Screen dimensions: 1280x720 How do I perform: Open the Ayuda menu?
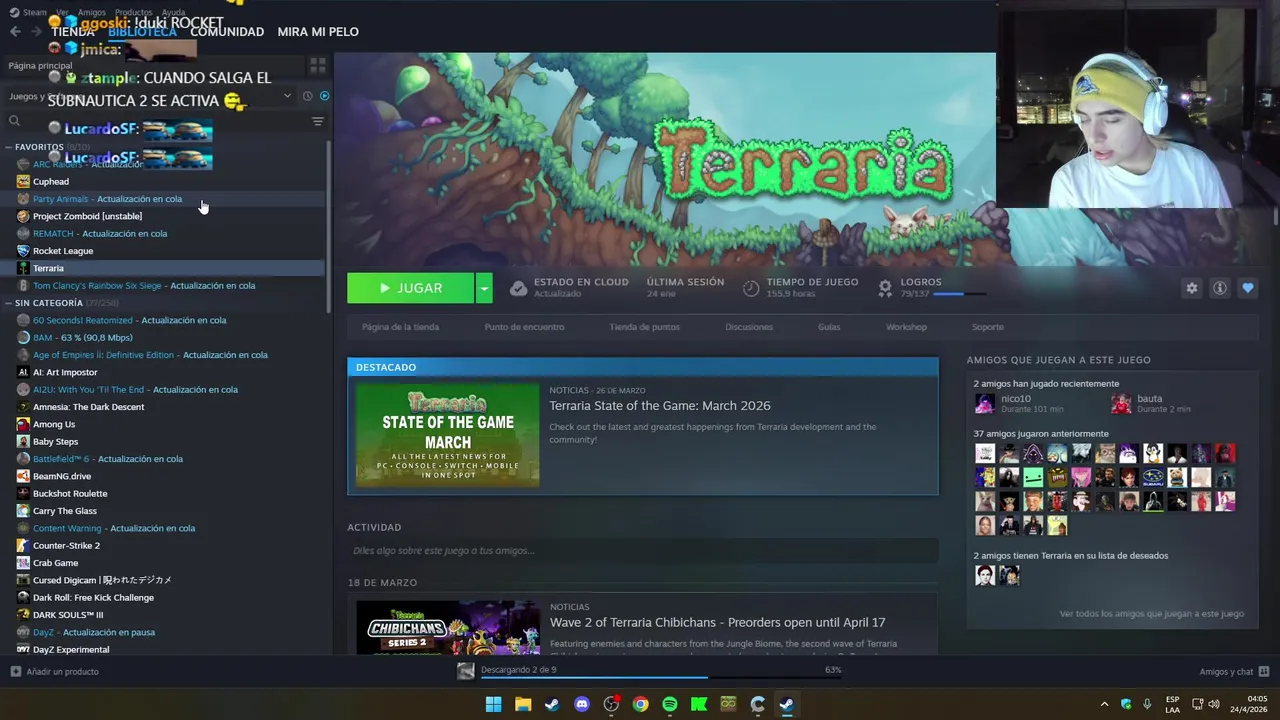click(x=173, y=12)
